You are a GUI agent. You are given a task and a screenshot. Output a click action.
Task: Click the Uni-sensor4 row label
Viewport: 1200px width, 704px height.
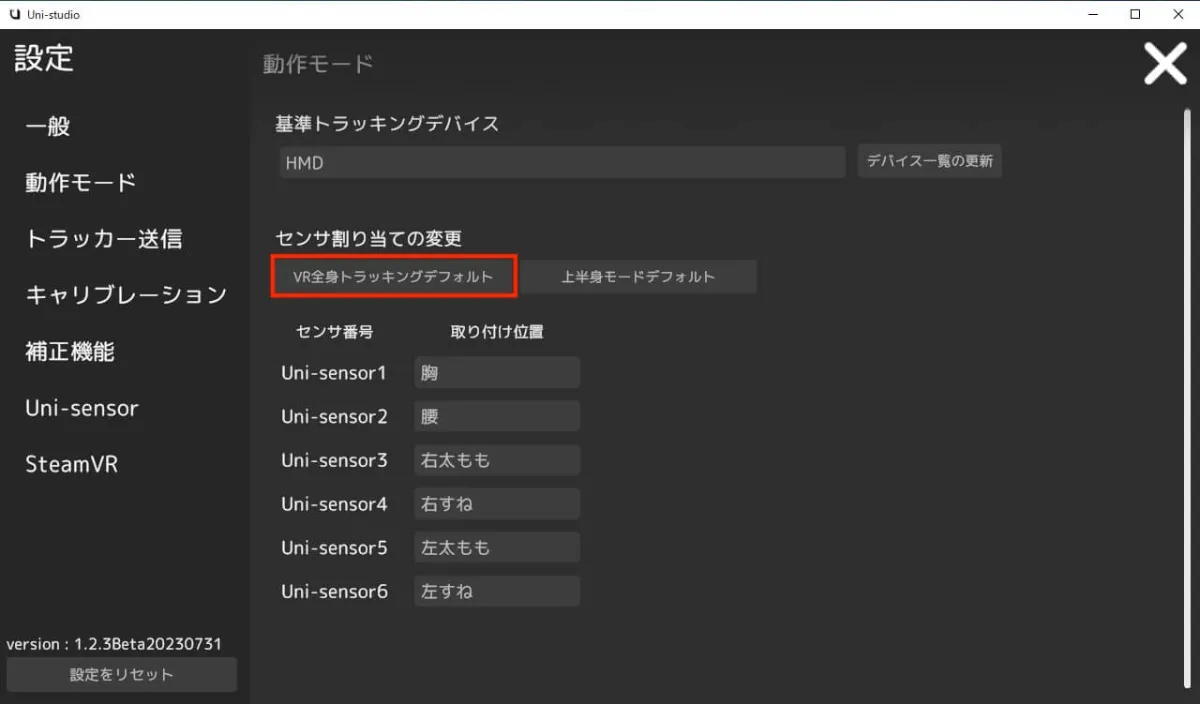click(334, 504)
